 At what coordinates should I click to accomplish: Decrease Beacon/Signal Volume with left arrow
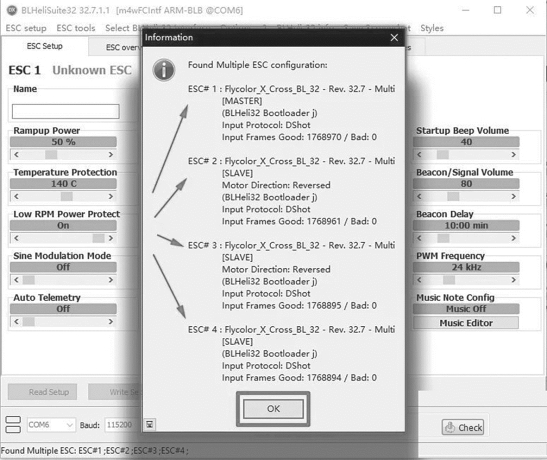click(x=419, y=196)
